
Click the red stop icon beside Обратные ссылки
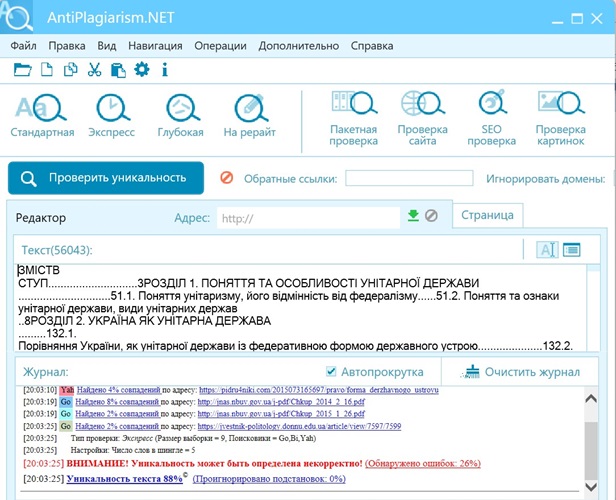click(x=227, y=178)
